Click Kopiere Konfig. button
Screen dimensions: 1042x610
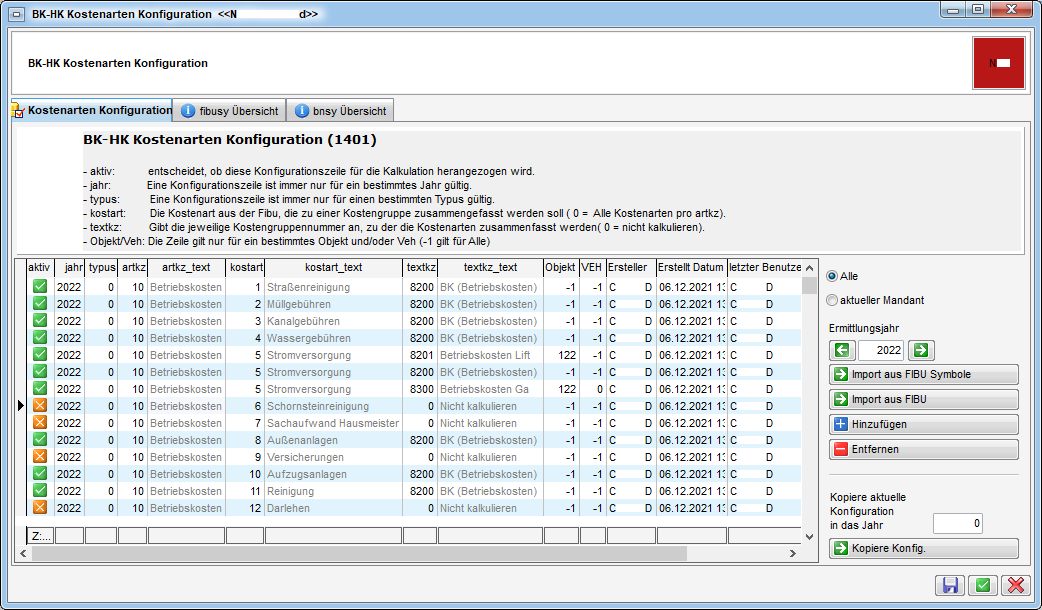[x=924, y=548]
